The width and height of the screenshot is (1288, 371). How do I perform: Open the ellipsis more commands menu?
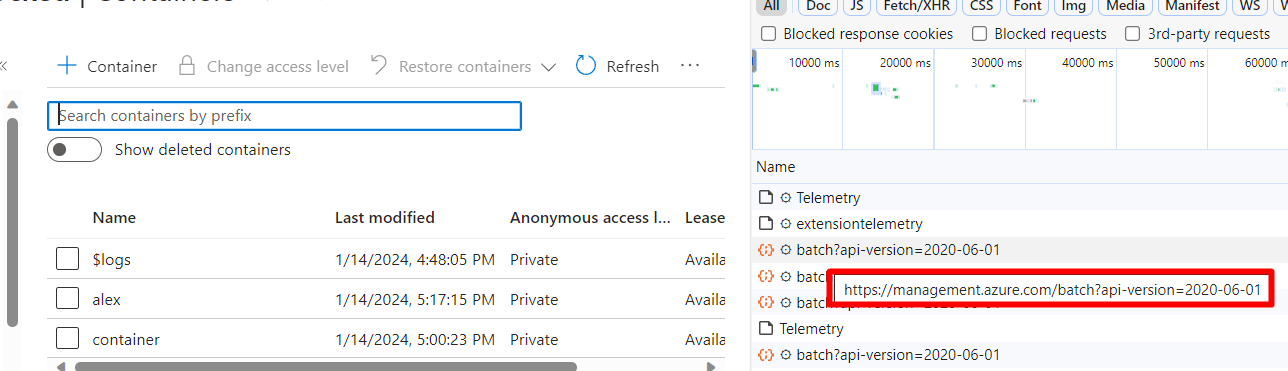689,66
